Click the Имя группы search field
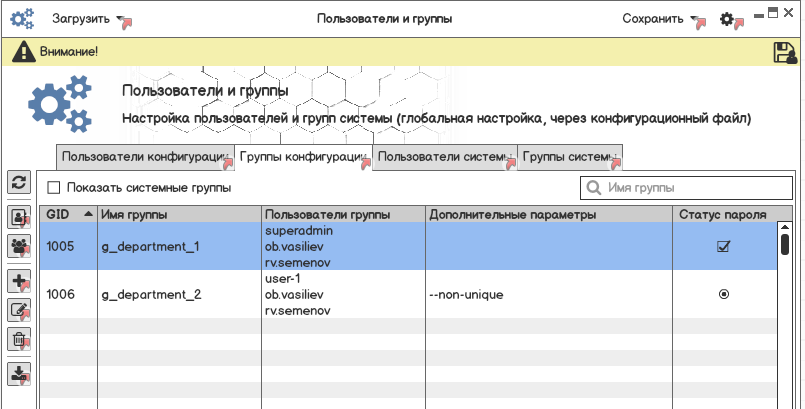 [x=686, y=188]
